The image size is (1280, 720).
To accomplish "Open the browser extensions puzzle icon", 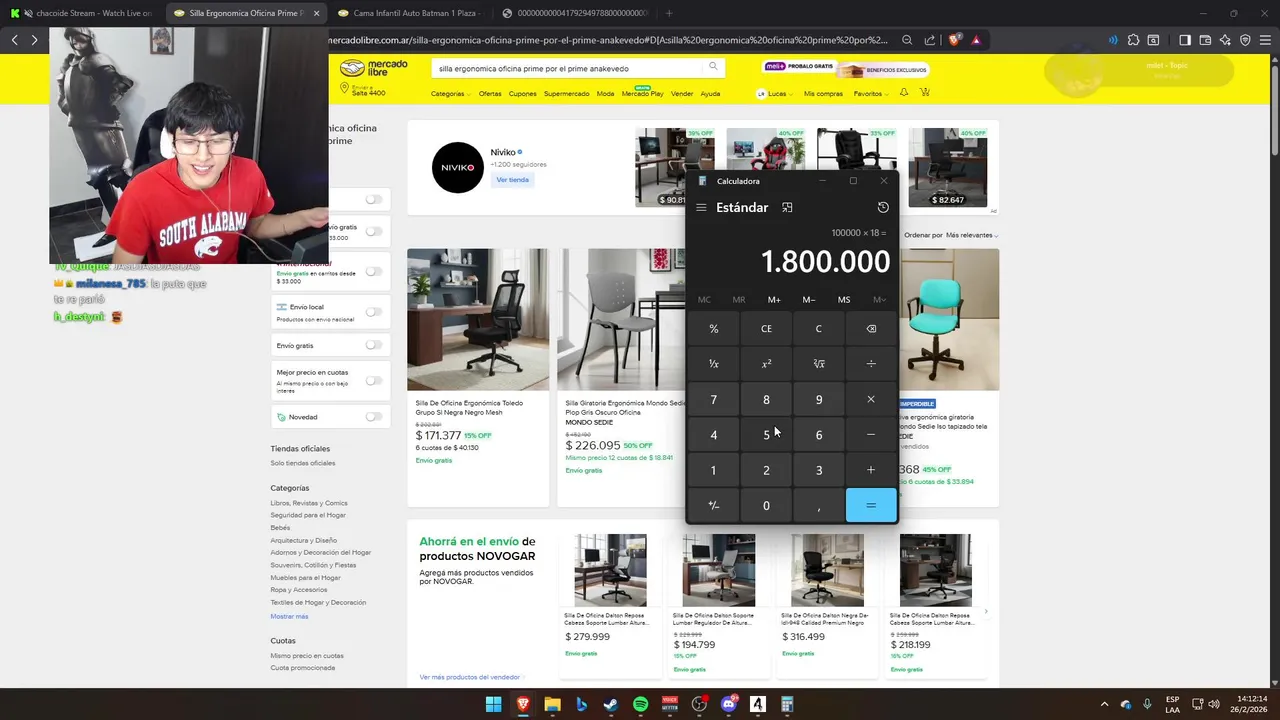I will (1133, 40).
